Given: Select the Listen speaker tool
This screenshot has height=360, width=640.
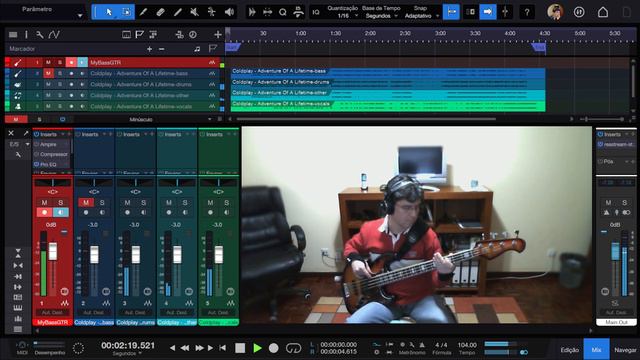Looking at the screenshot, I should tap(229, 12).
